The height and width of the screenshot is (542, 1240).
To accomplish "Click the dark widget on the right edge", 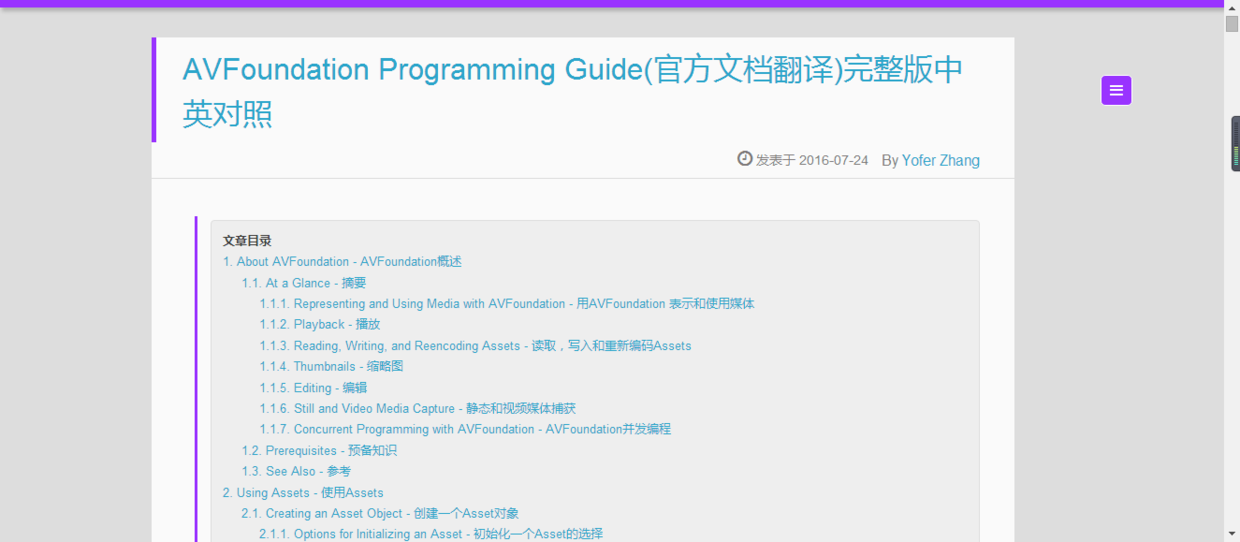I will pyautogui.click(x=1235, y=144).
